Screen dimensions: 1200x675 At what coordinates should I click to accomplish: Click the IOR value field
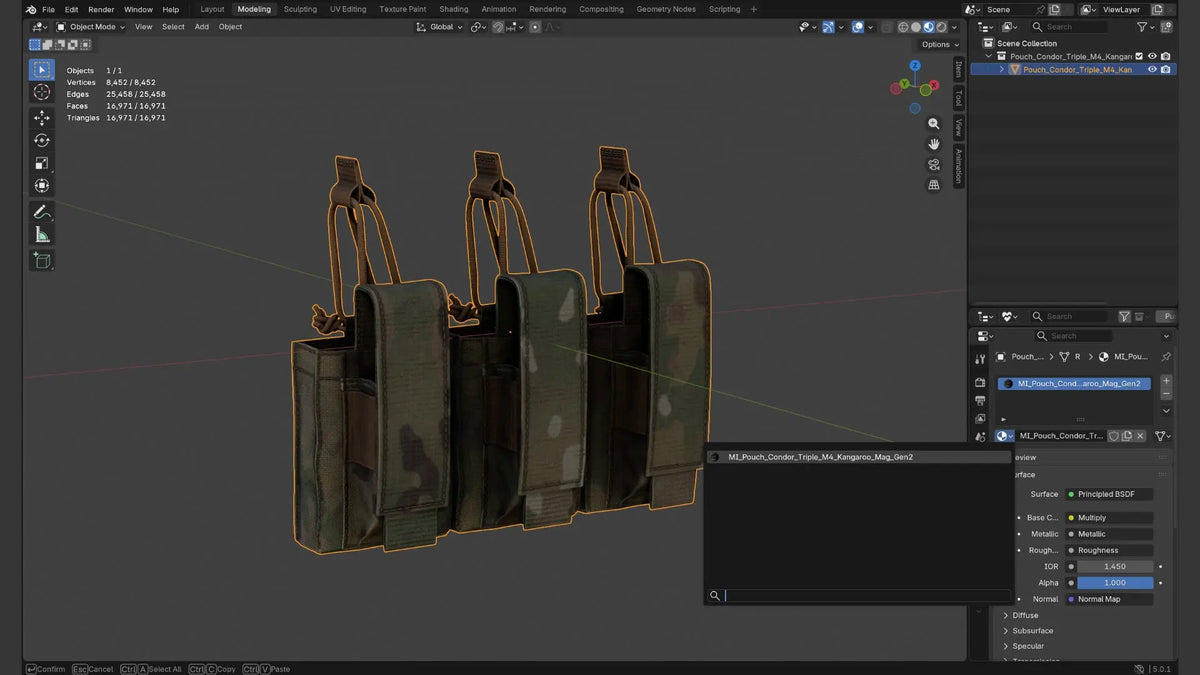tap(1115, 566)
